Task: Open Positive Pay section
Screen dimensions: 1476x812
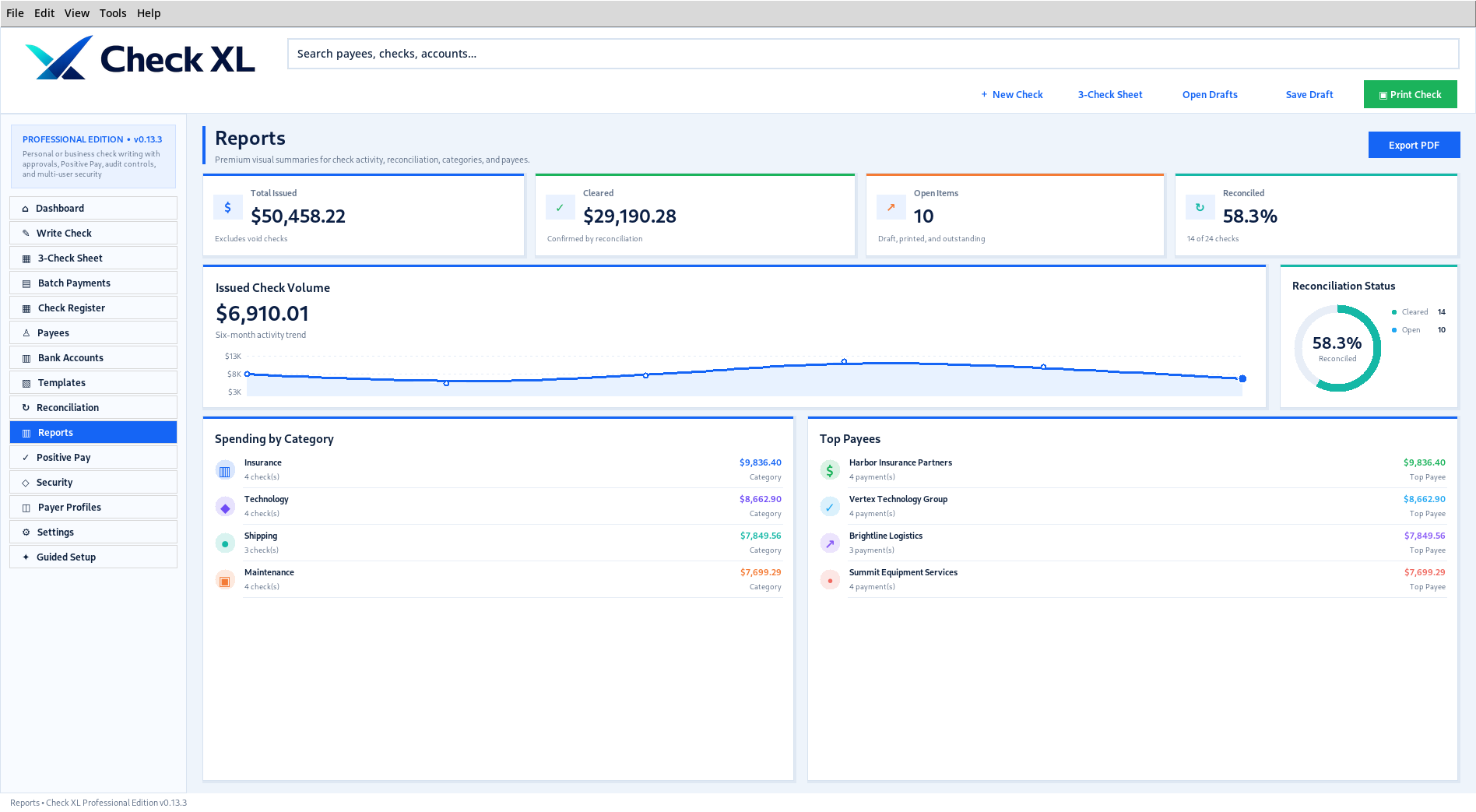Action: (93, 457)
